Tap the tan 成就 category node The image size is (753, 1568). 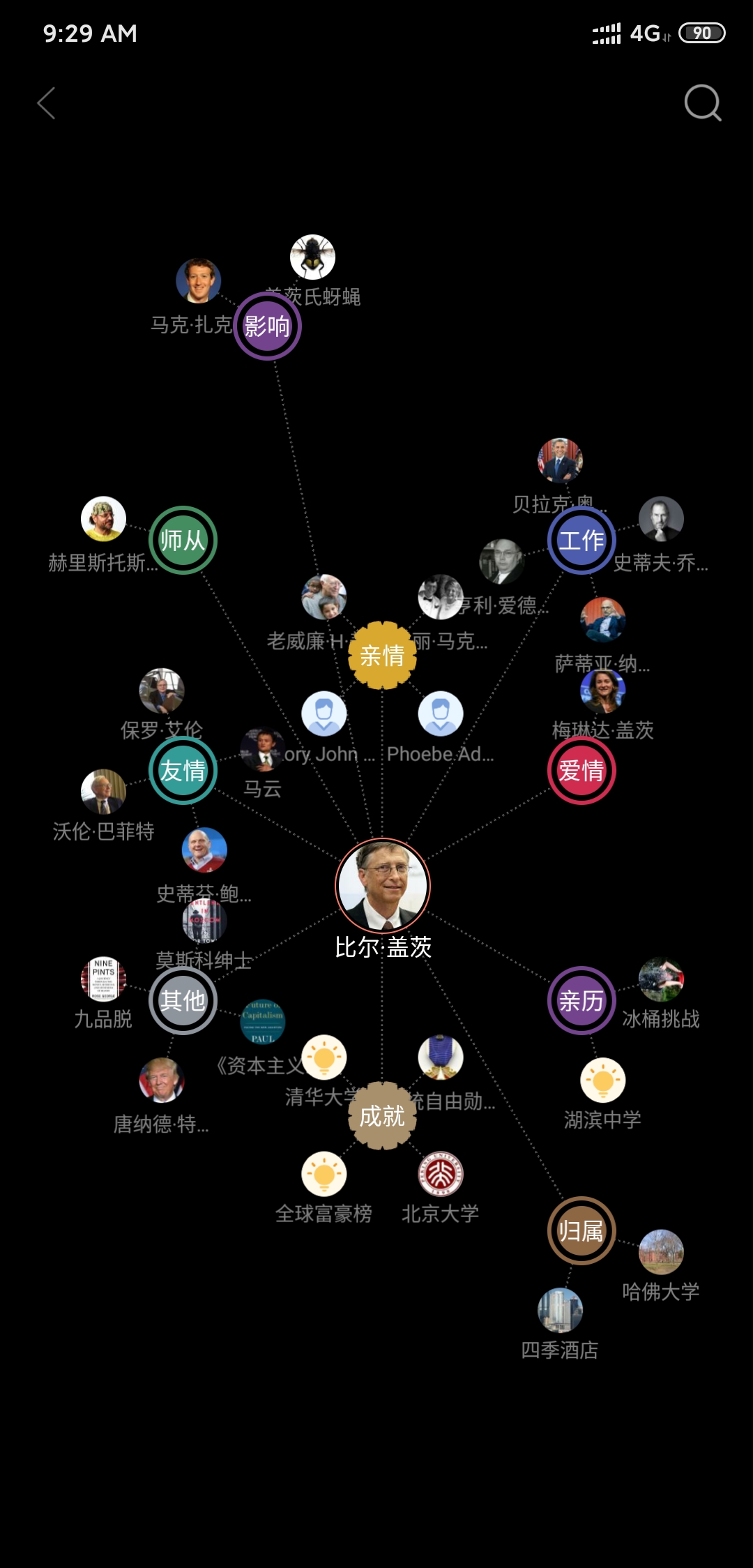pos(382,1116)
